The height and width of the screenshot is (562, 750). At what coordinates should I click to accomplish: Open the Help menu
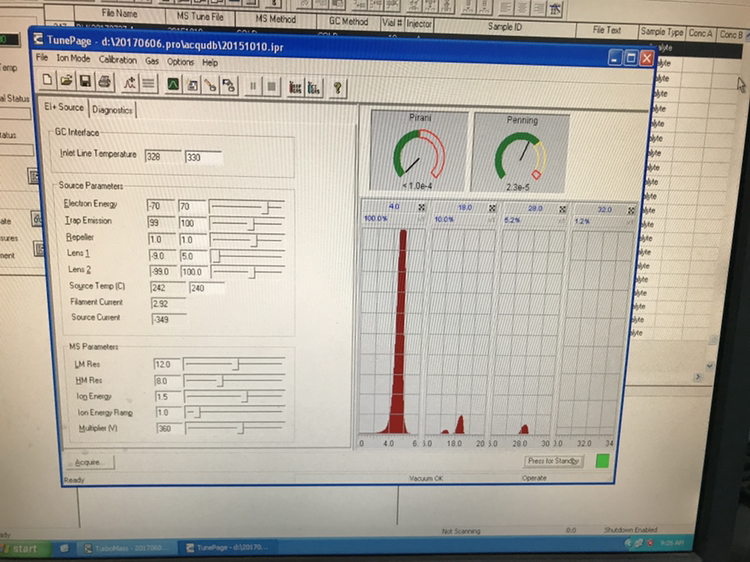tap(210, 63)
